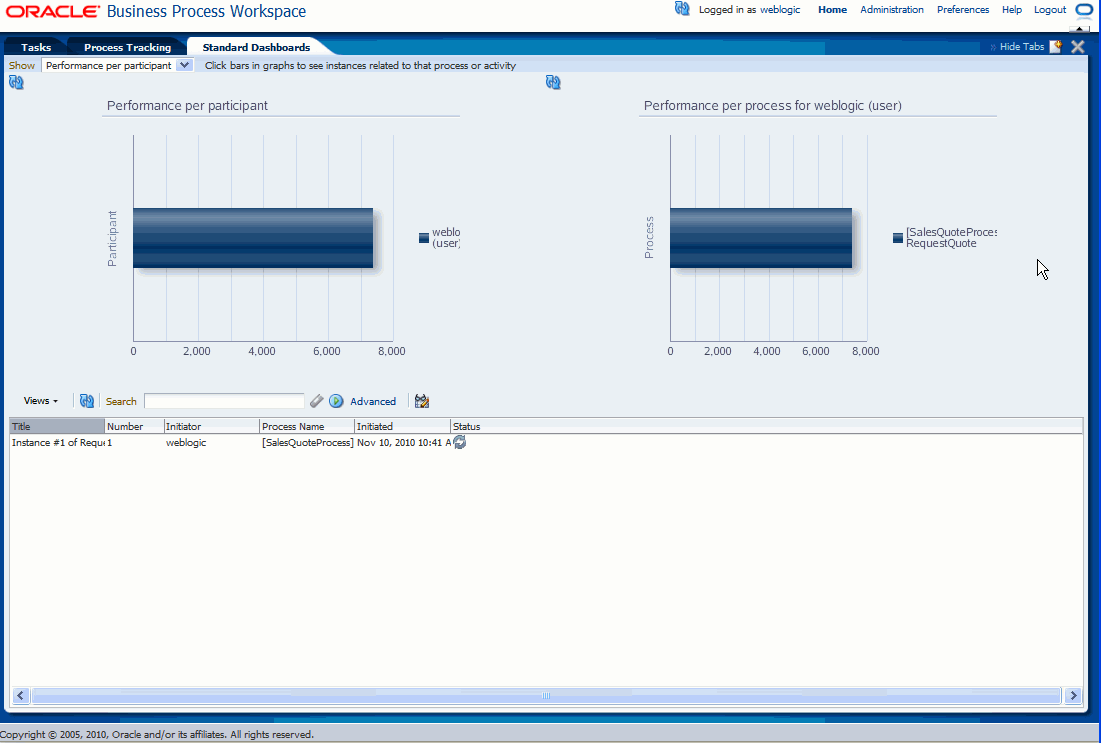Viewport: 1101px width, 743px height.
Task: Collapse header using the top-right arrow
Action: (1079, 29)
